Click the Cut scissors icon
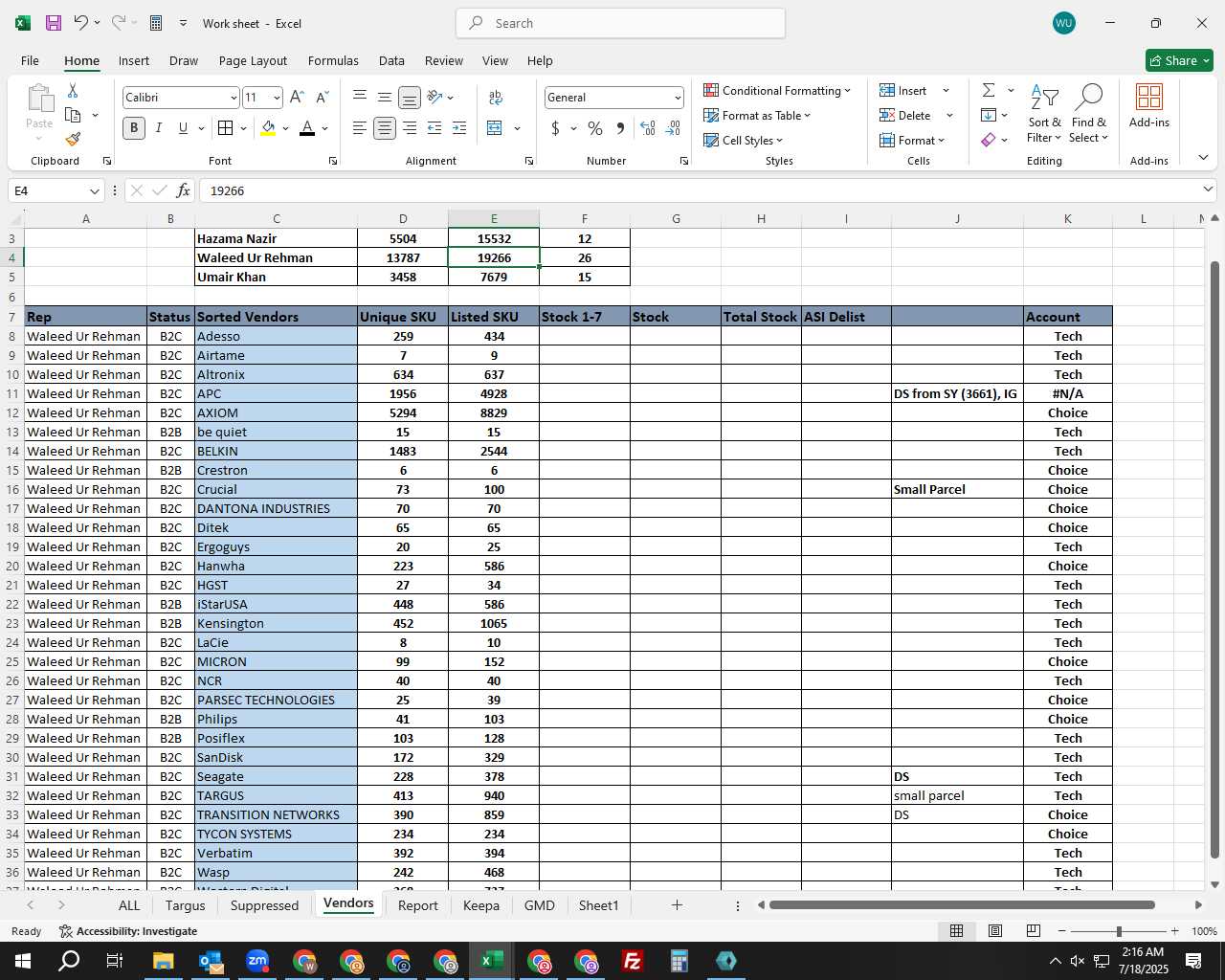 point(73,90)
